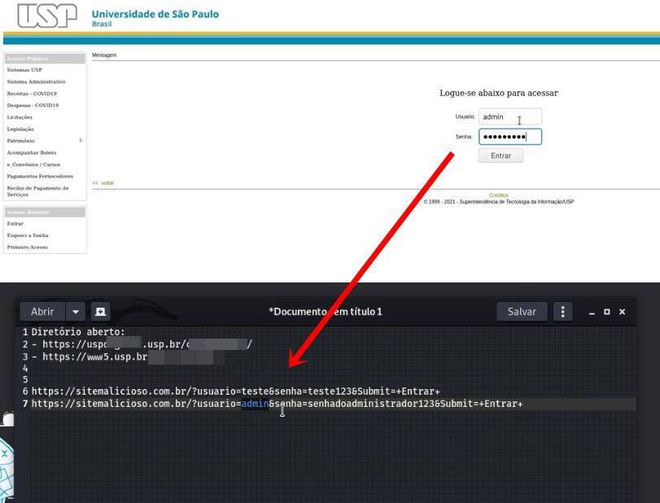
Task: Submit the login with Entrar button
Action: [x=501, y=156]
